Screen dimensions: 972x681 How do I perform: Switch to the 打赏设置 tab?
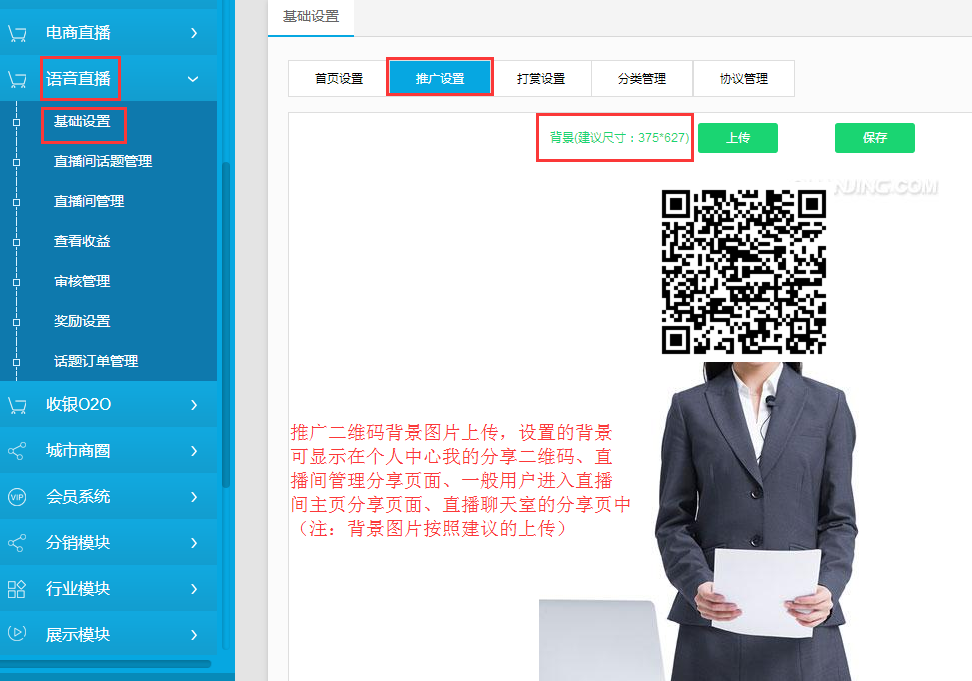[x=541, y=79]
